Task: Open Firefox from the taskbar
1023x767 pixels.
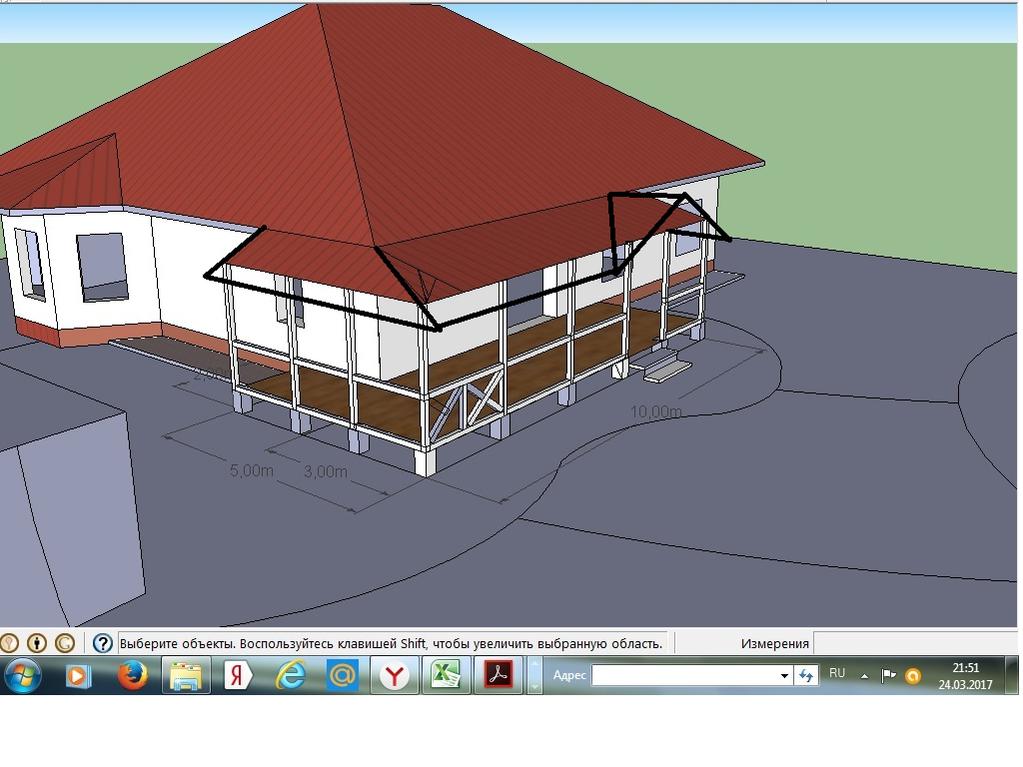Action: [x=132, y=676]
